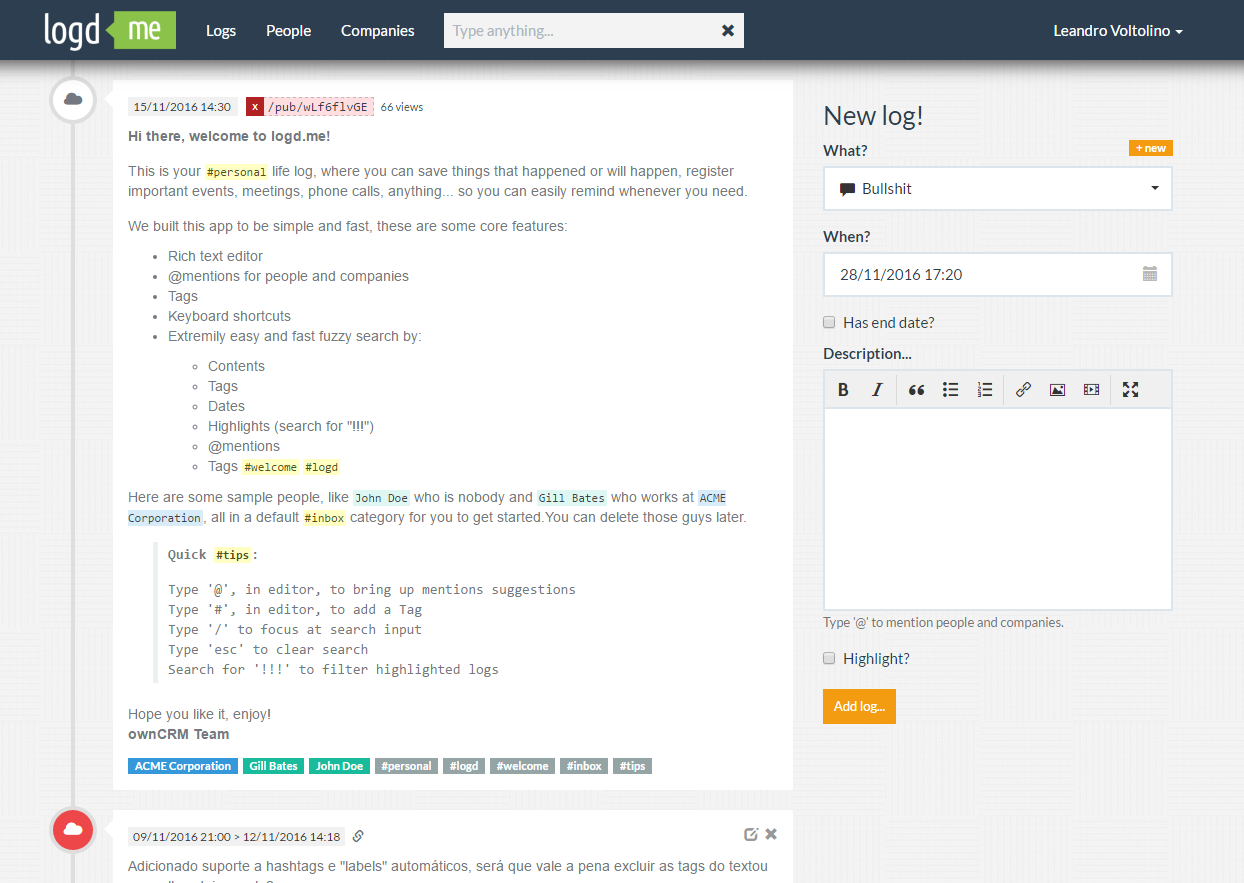The width and height of the screenshot is (1244, 883).
Task: Open the calendar picker icon in When field
Action: click(x=1150, y=274)
